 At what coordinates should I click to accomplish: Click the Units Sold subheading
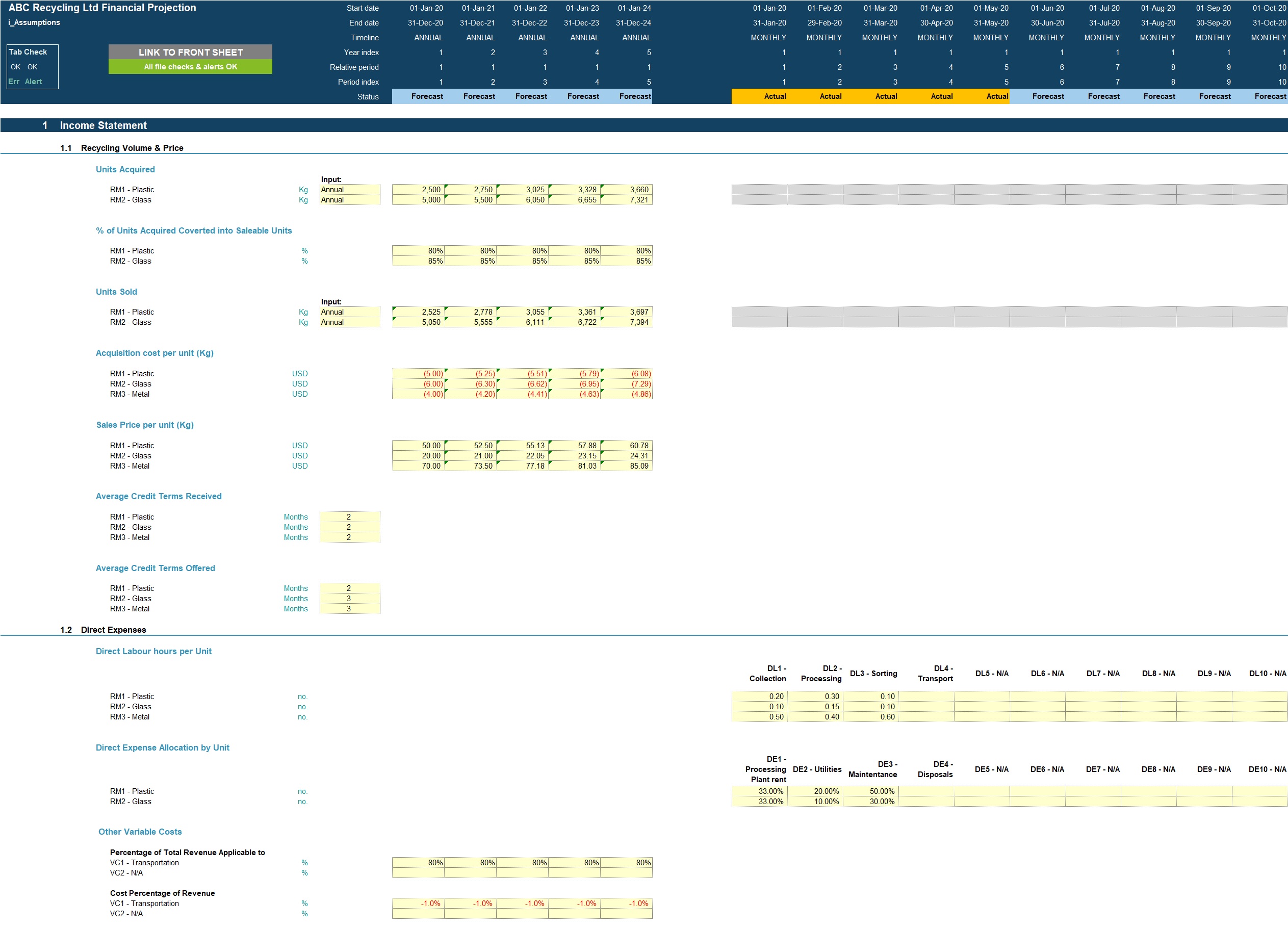(116, 292)
